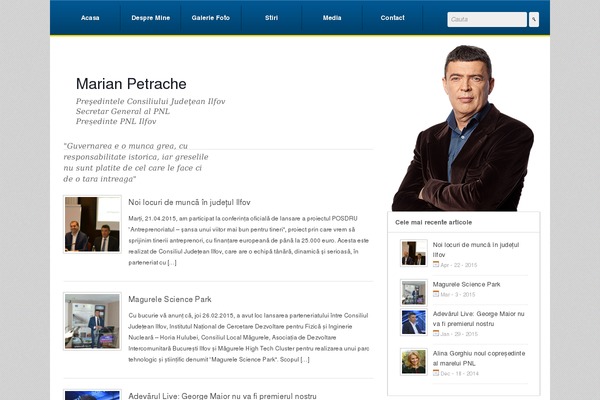Open the Galerie Foto menu

pos(211,18)
